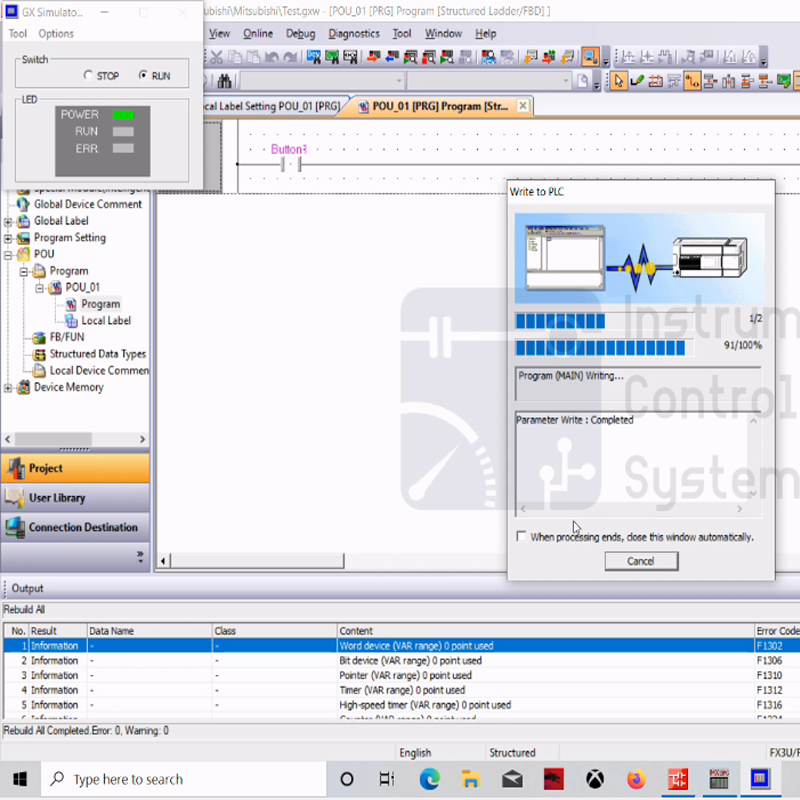
Task: Click the Windows taskbar search box
Action: [x=128, y=779]
